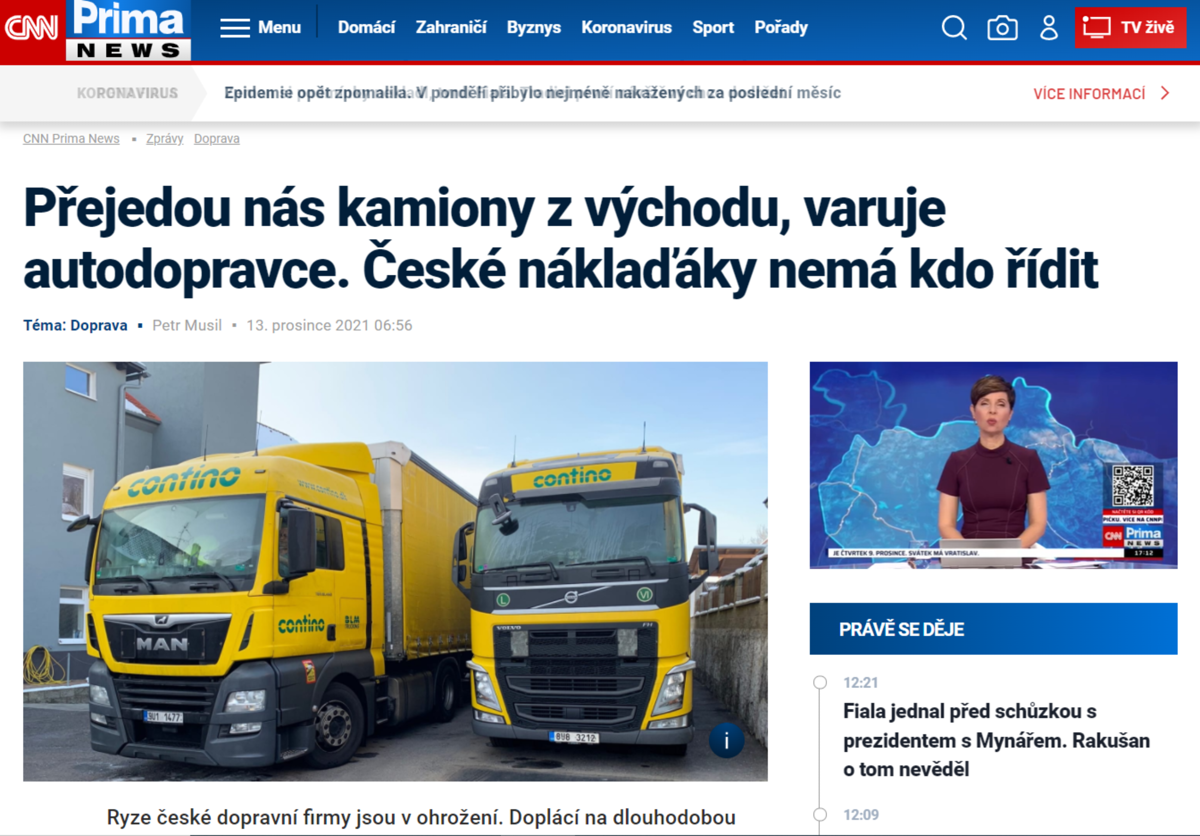Read the Fiala jednal před schůzkou headline
Viewport: 1200px width, 836px height.
pyautogui.click(x=996, y=741)
